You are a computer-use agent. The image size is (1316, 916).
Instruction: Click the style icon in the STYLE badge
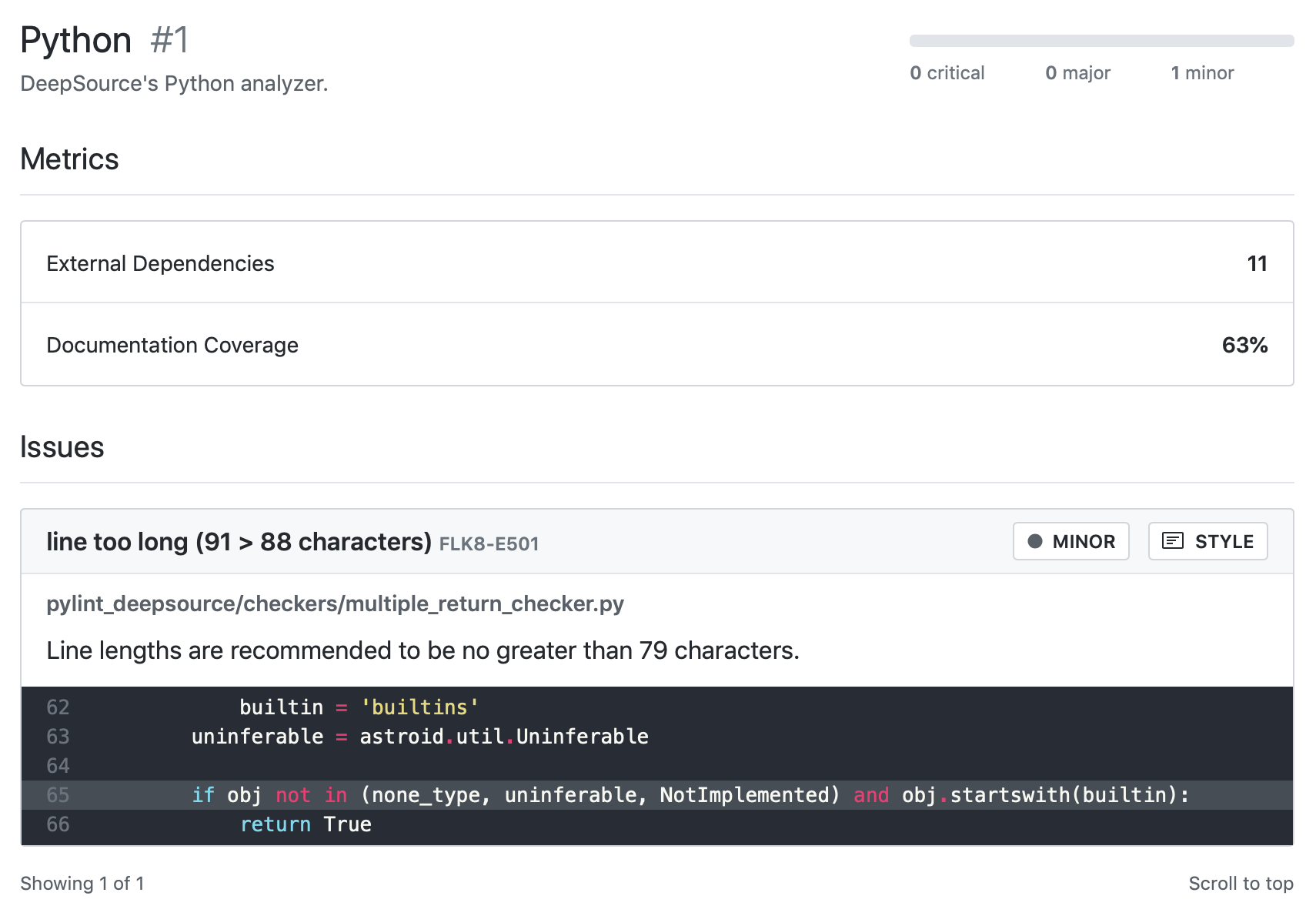click(x=1172, y=541)
